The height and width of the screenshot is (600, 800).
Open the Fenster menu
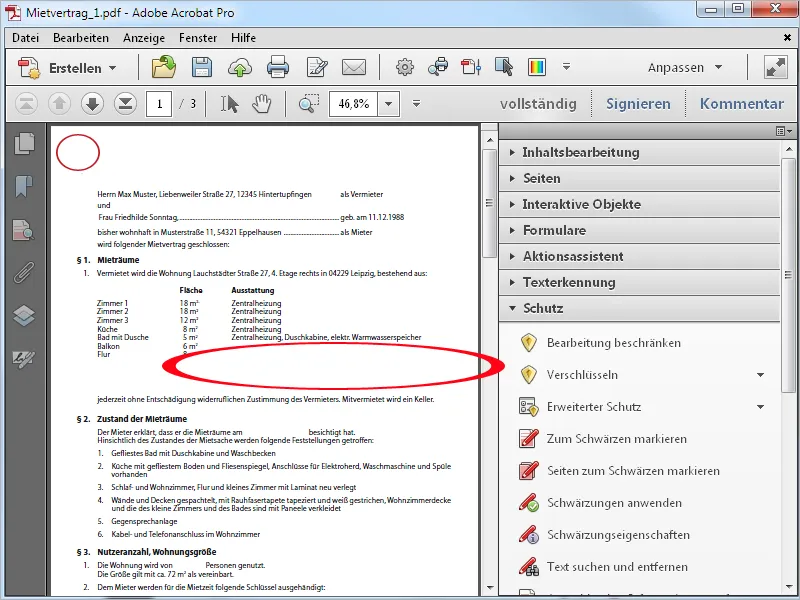pyautogui.click(x=198, y=38)
